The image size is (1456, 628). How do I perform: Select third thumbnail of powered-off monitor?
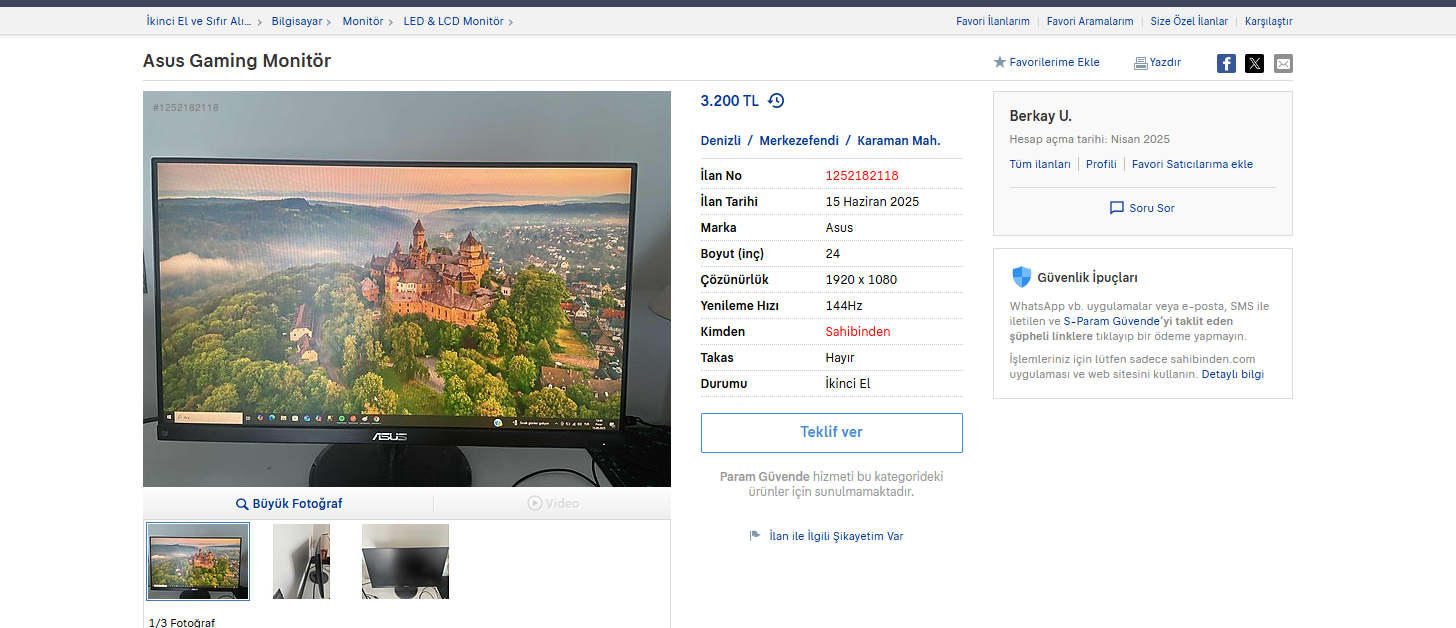pos(405,561)
